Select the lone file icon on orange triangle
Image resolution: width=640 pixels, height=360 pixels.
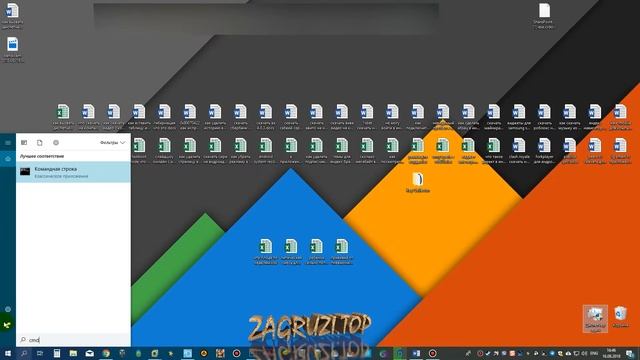pos(418,182)
